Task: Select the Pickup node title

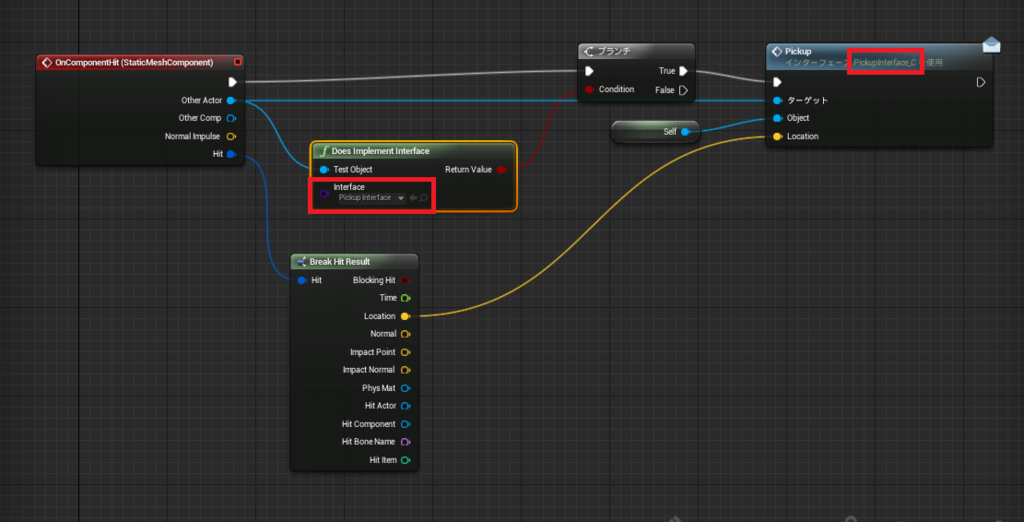Action: point(797,51)
